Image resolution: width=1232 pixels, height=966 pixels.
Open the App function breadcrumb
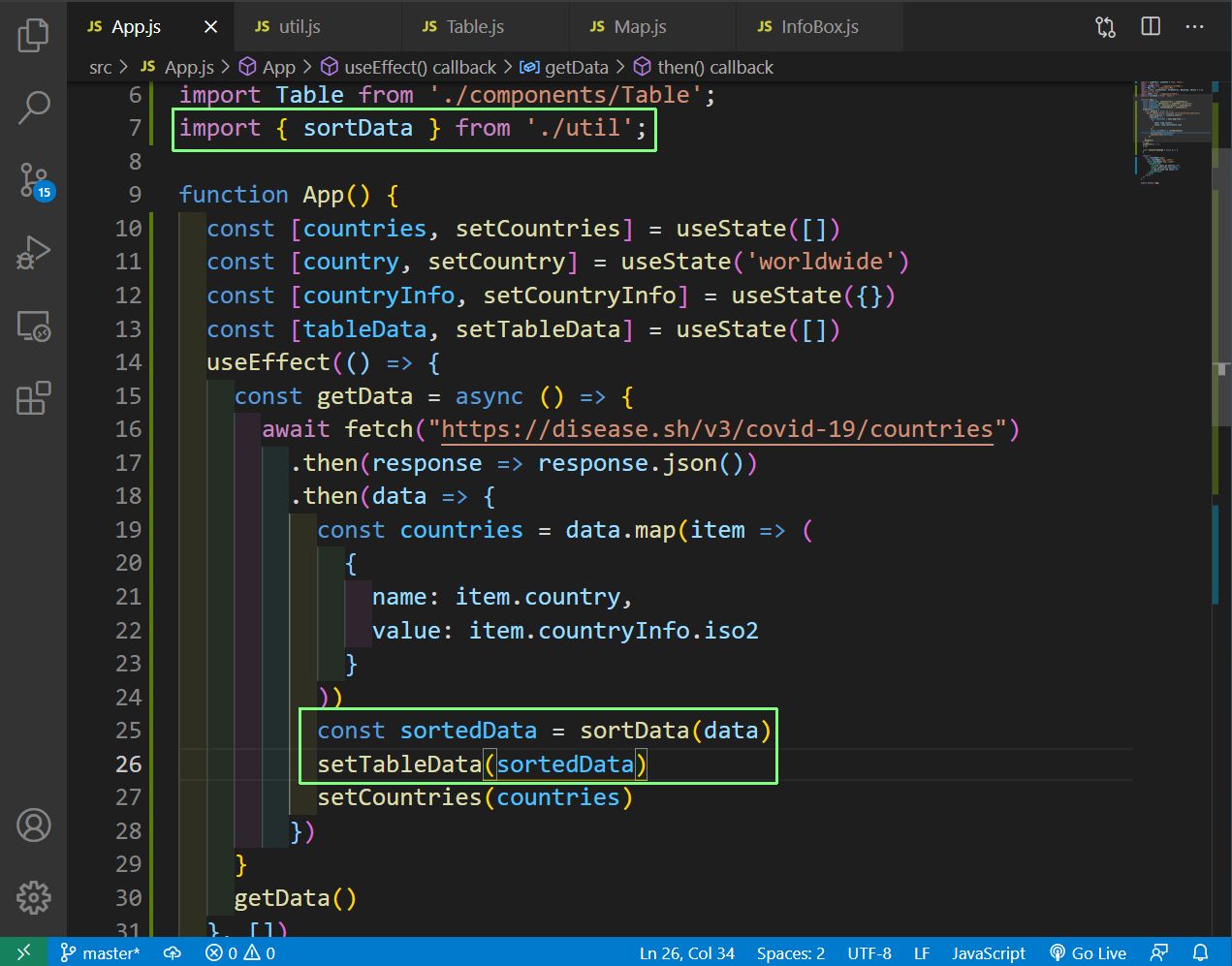[x=268, y=68]
